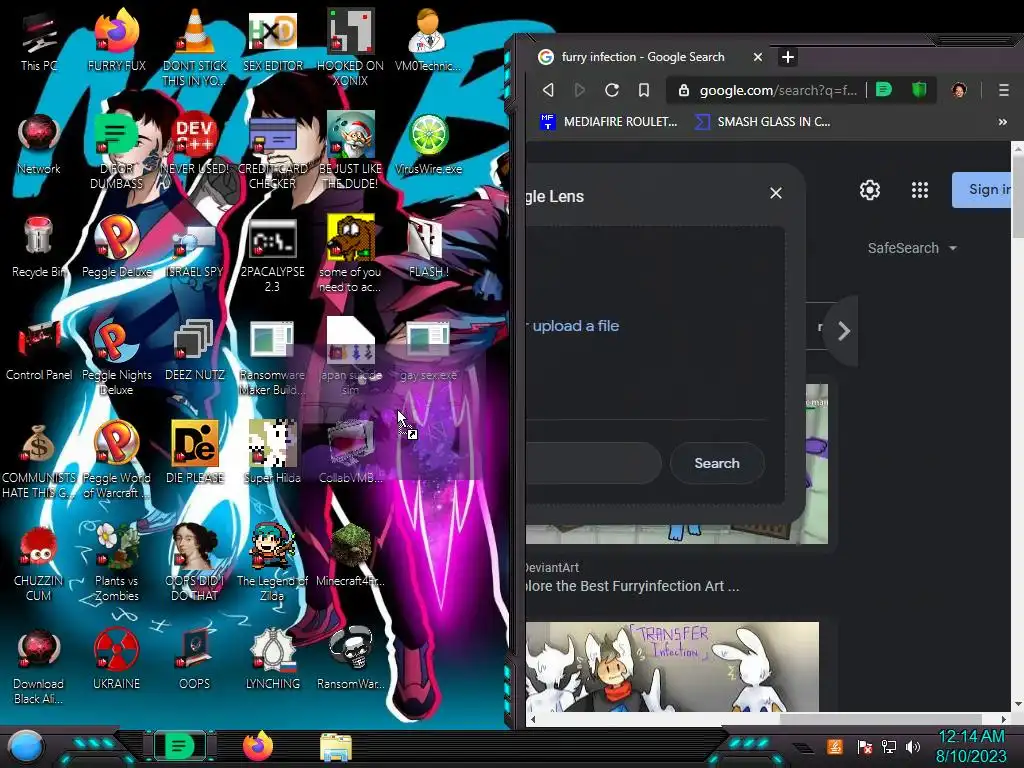
Task: Open the Minecraft4Fr grass block icon
Action: (350, 556)
